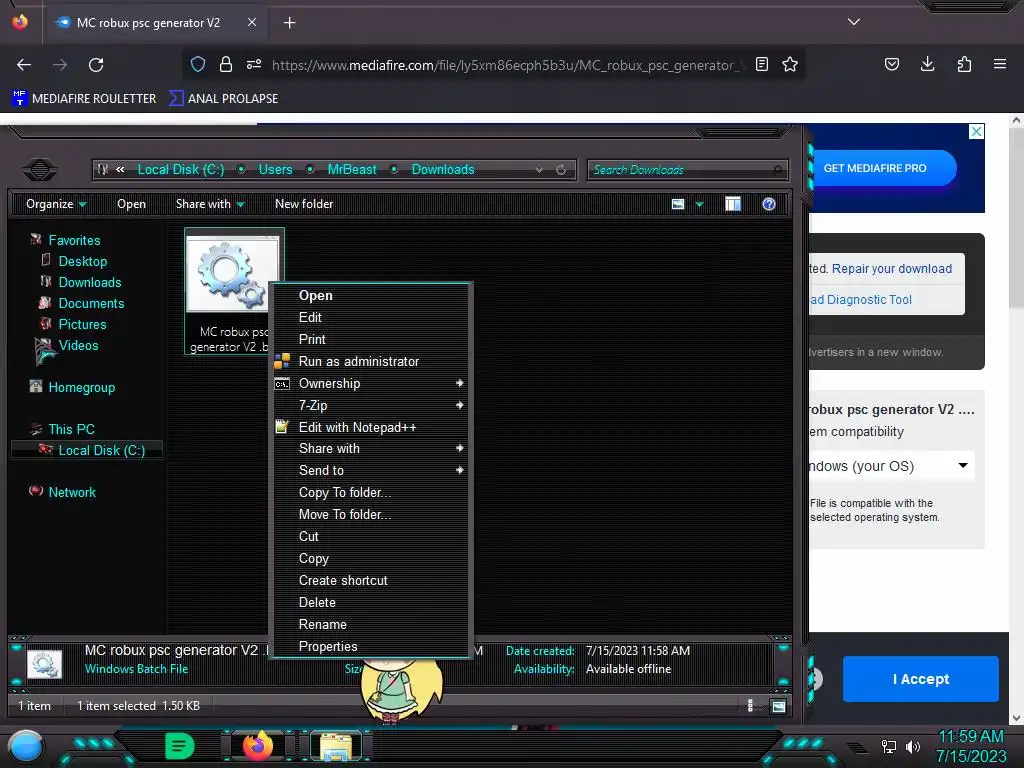Choose Edit from the context menu
The width and height of the screenshot is (1024, 768).
(x=371, y=317)
